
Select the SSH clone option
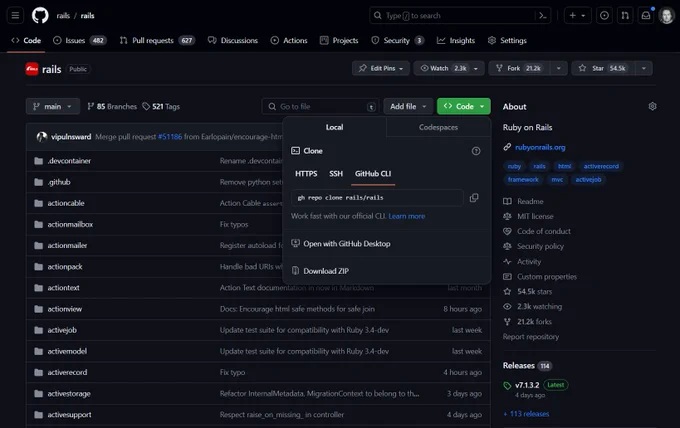click(336, 173)
